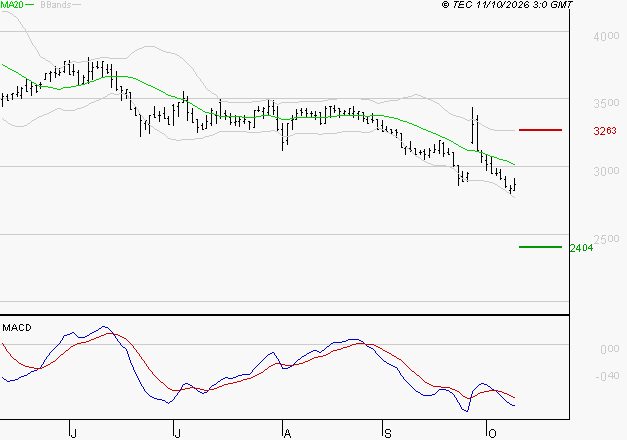Click the MA20 legend label
627x440 pixels.
pyautogui.click(x=12, y=5)
